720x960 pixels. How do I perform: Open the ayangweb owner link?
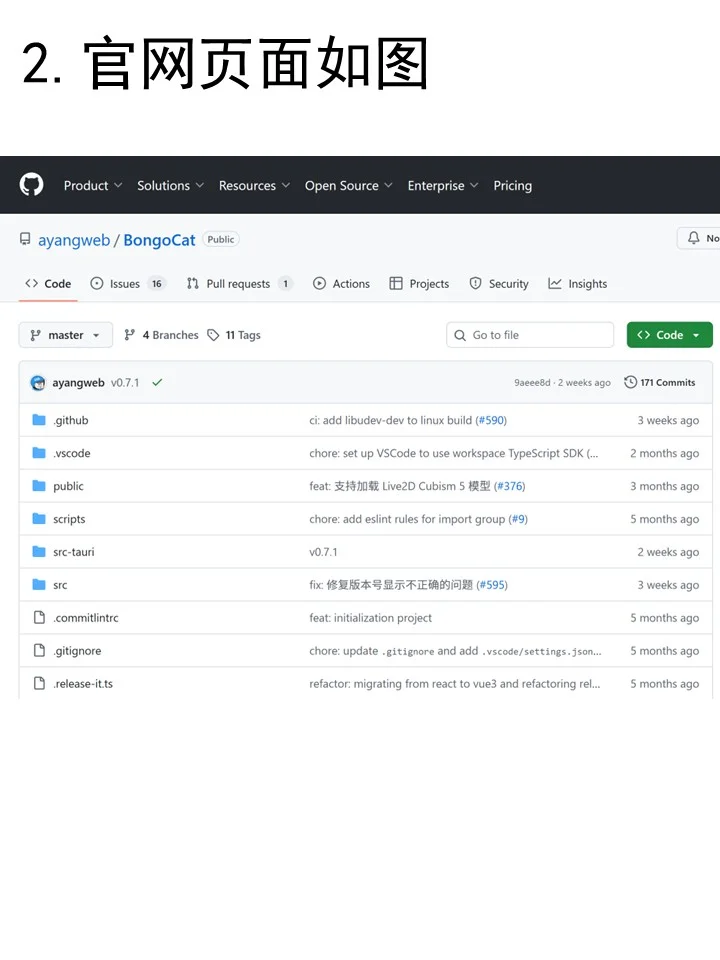click(74, 240)
